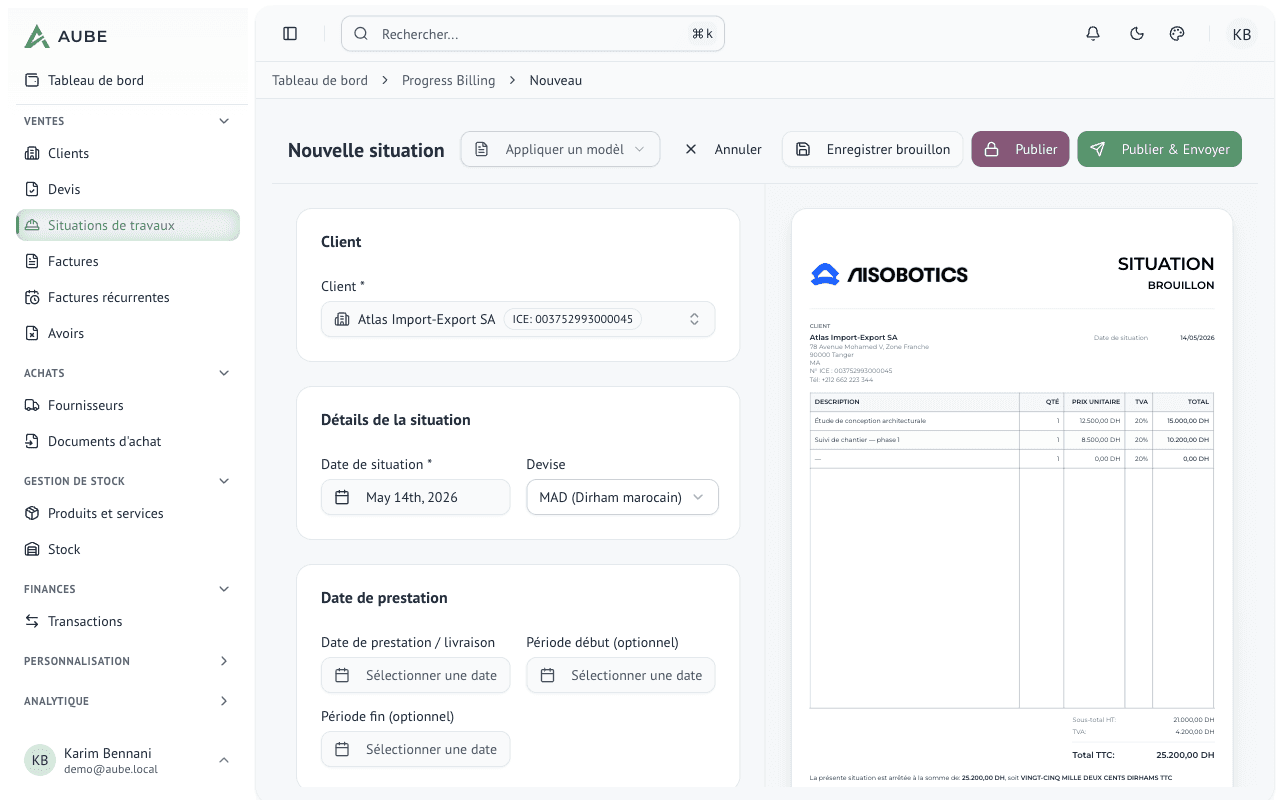Click the Clients sidebar icon

click(x=32, y=153)
